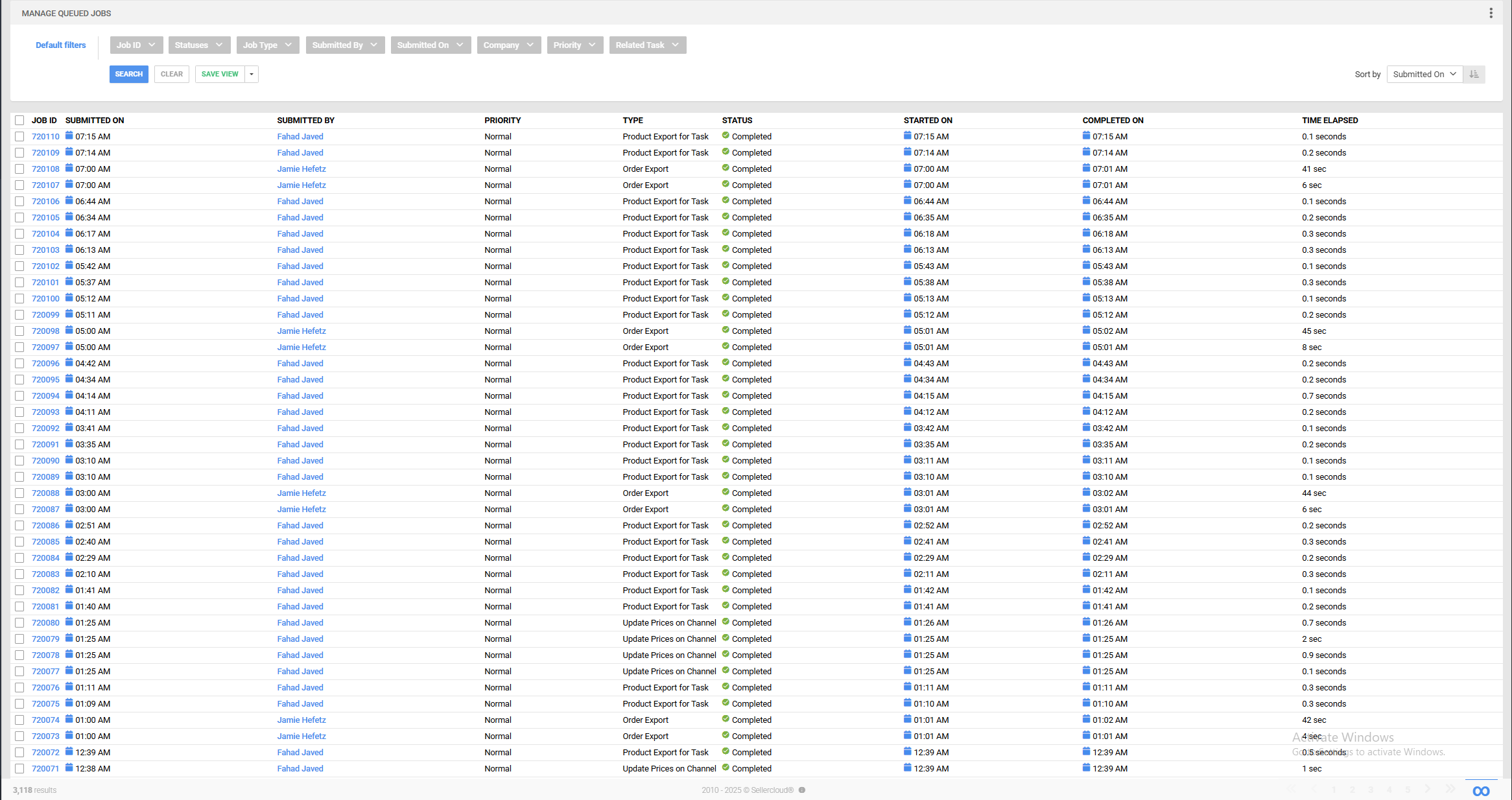Sort by the Time Elapsed column header

1330,120
